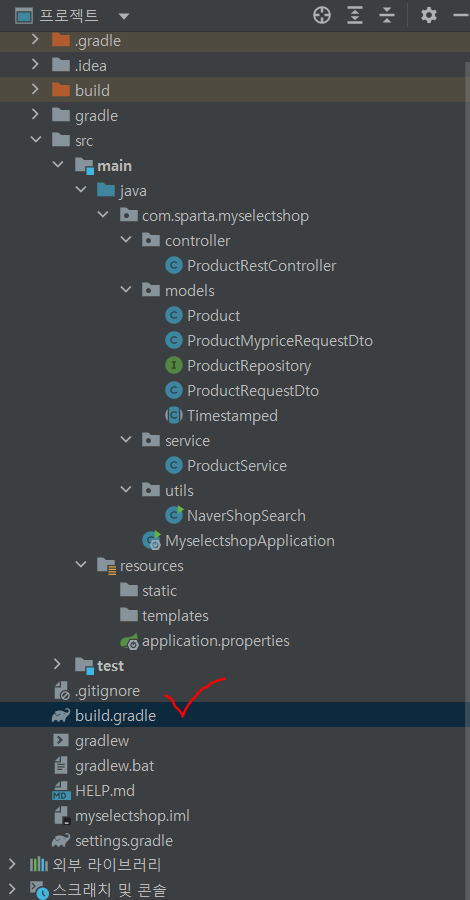Select the .idea folder icon
The height and width of the screenshot is (900, 470).
60,65
